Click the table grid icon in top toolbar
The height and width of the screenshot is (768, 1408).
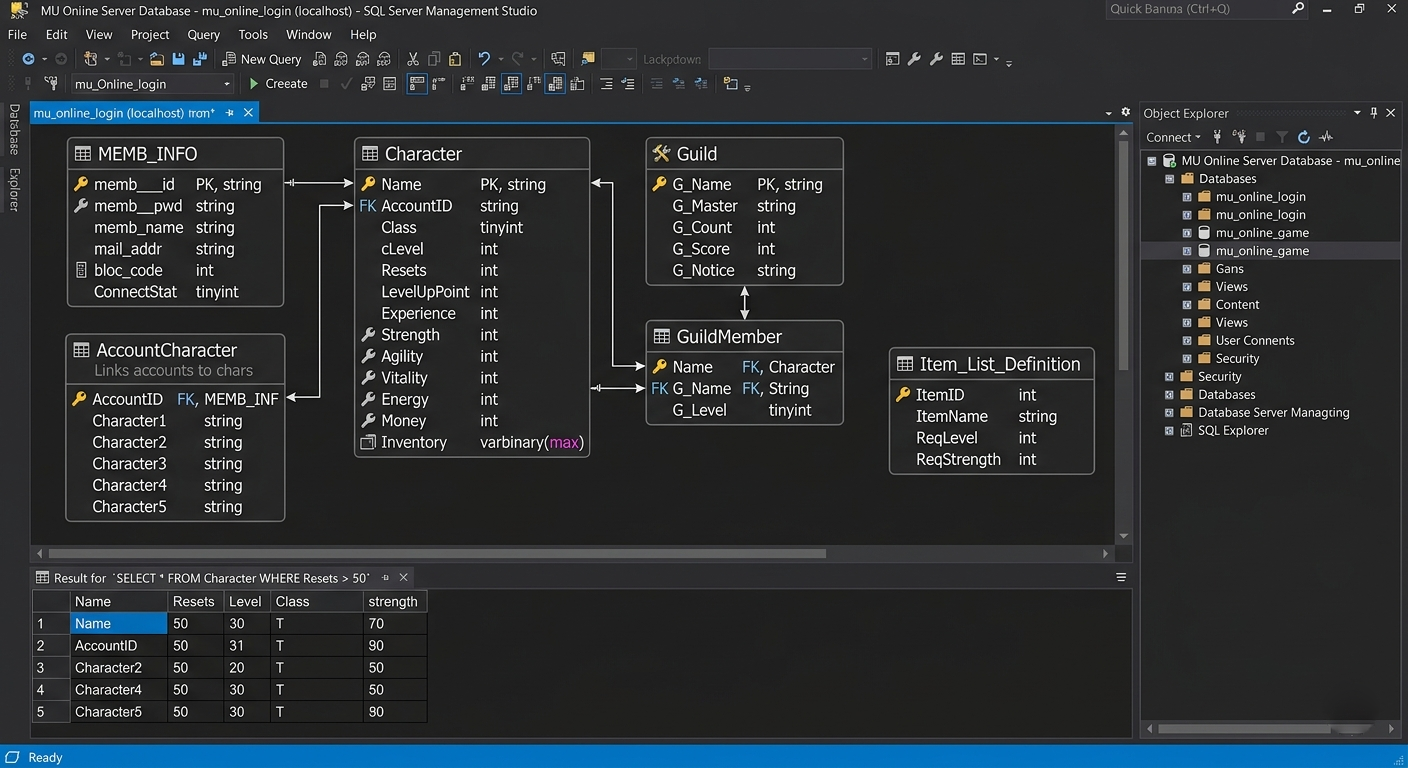[x=958, y=59]
